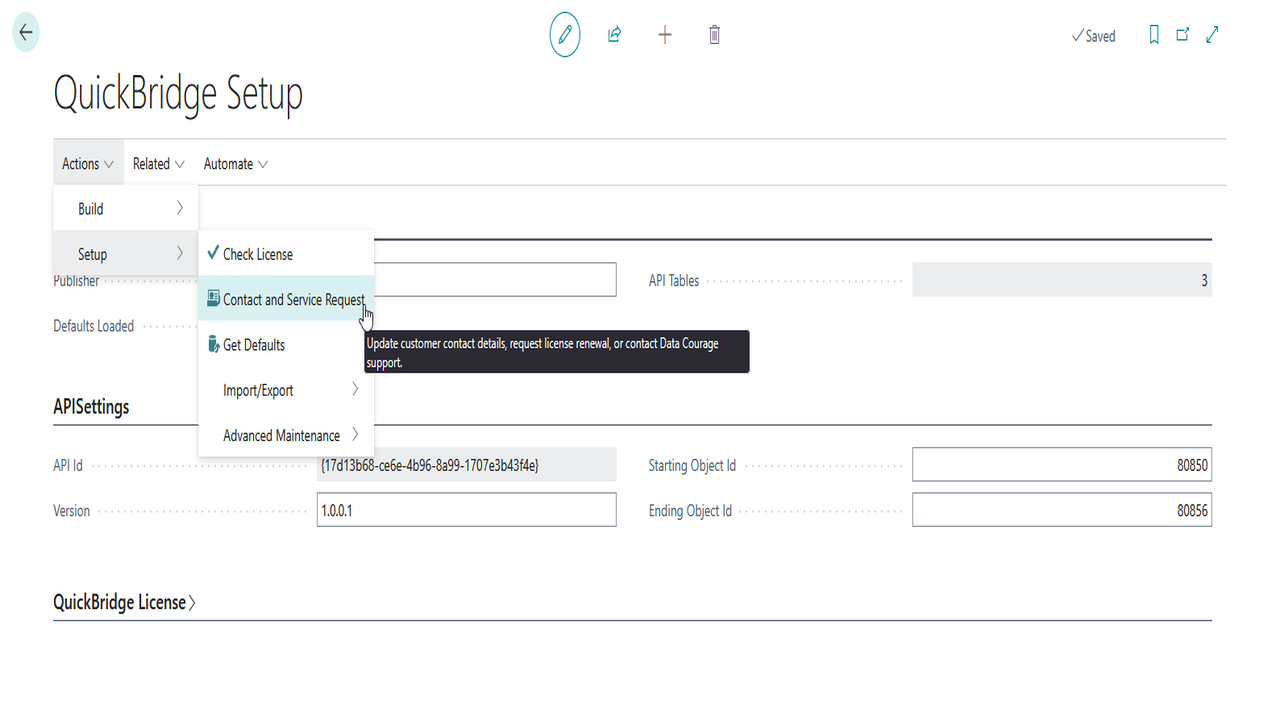Click the API Id label

pyautogui.click(x=68, y=466)
